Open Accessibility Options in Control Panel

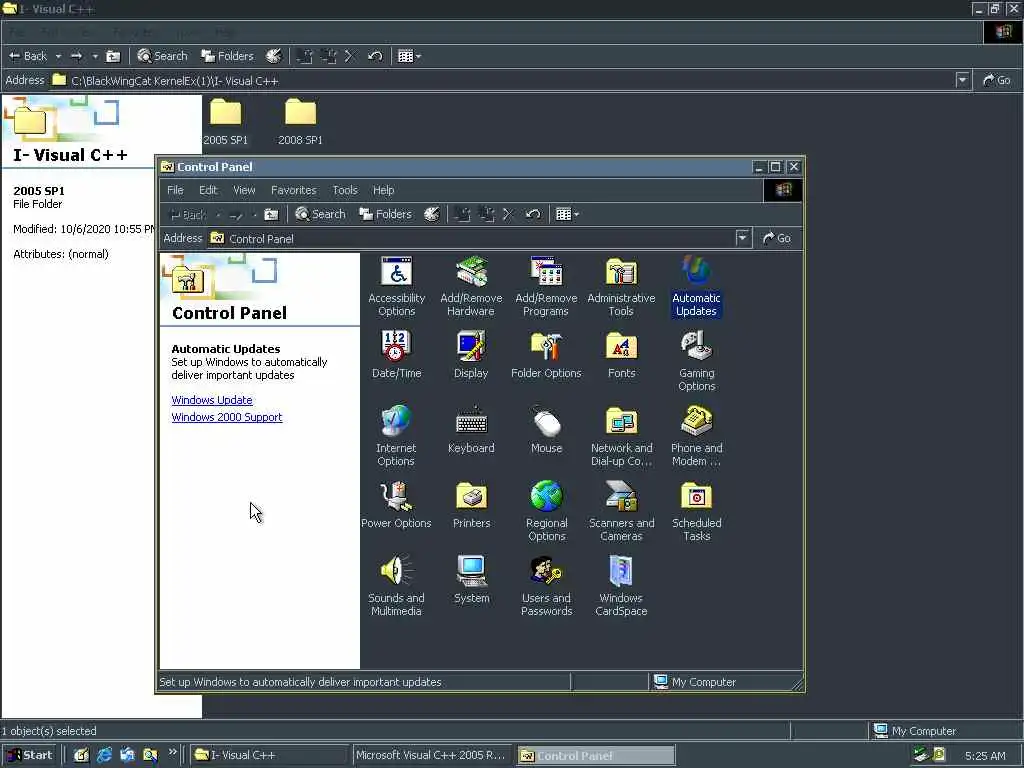click(x=396, y=287)
